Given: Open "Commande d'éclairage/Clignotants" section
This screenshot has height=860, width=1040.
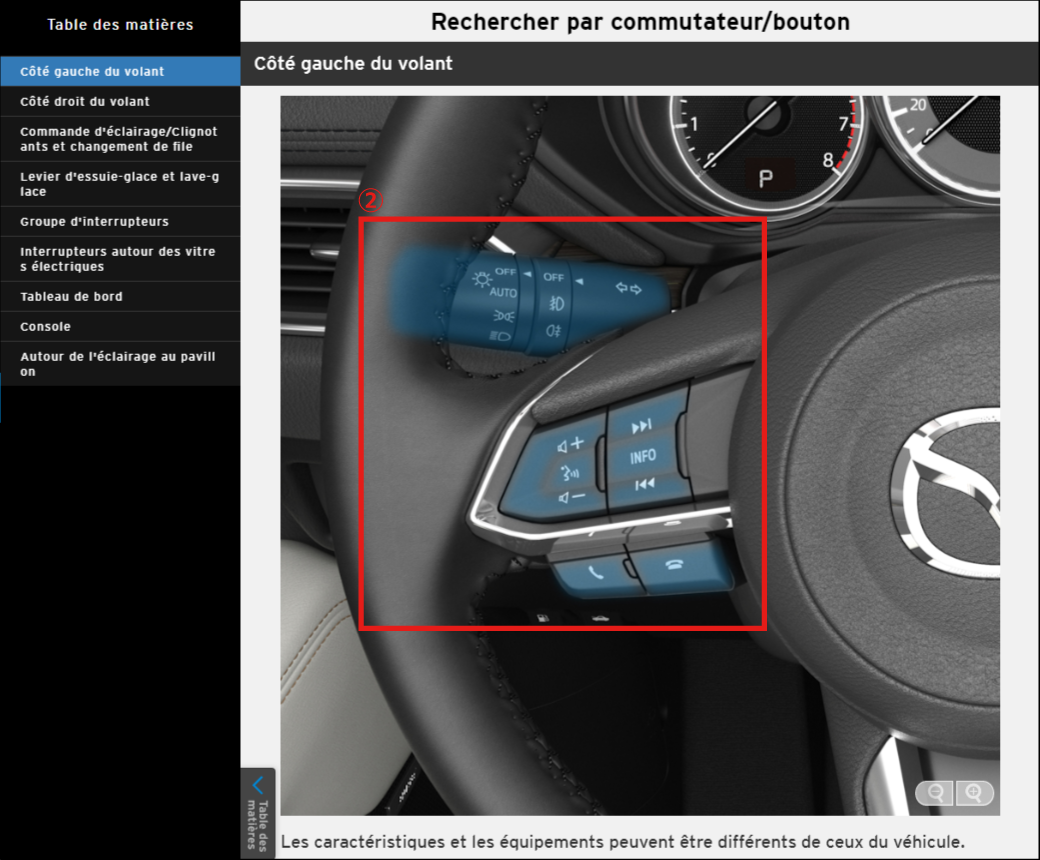Looking at the screenshot, I should point(120,139).
